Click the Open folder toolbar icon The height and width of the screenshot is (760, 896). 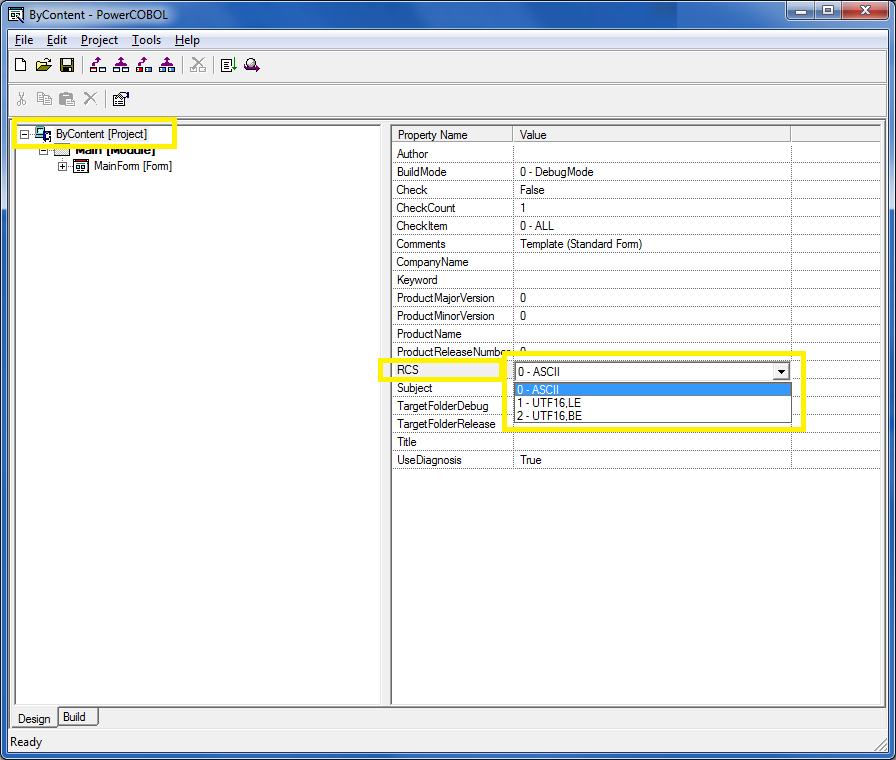(43, 65)
